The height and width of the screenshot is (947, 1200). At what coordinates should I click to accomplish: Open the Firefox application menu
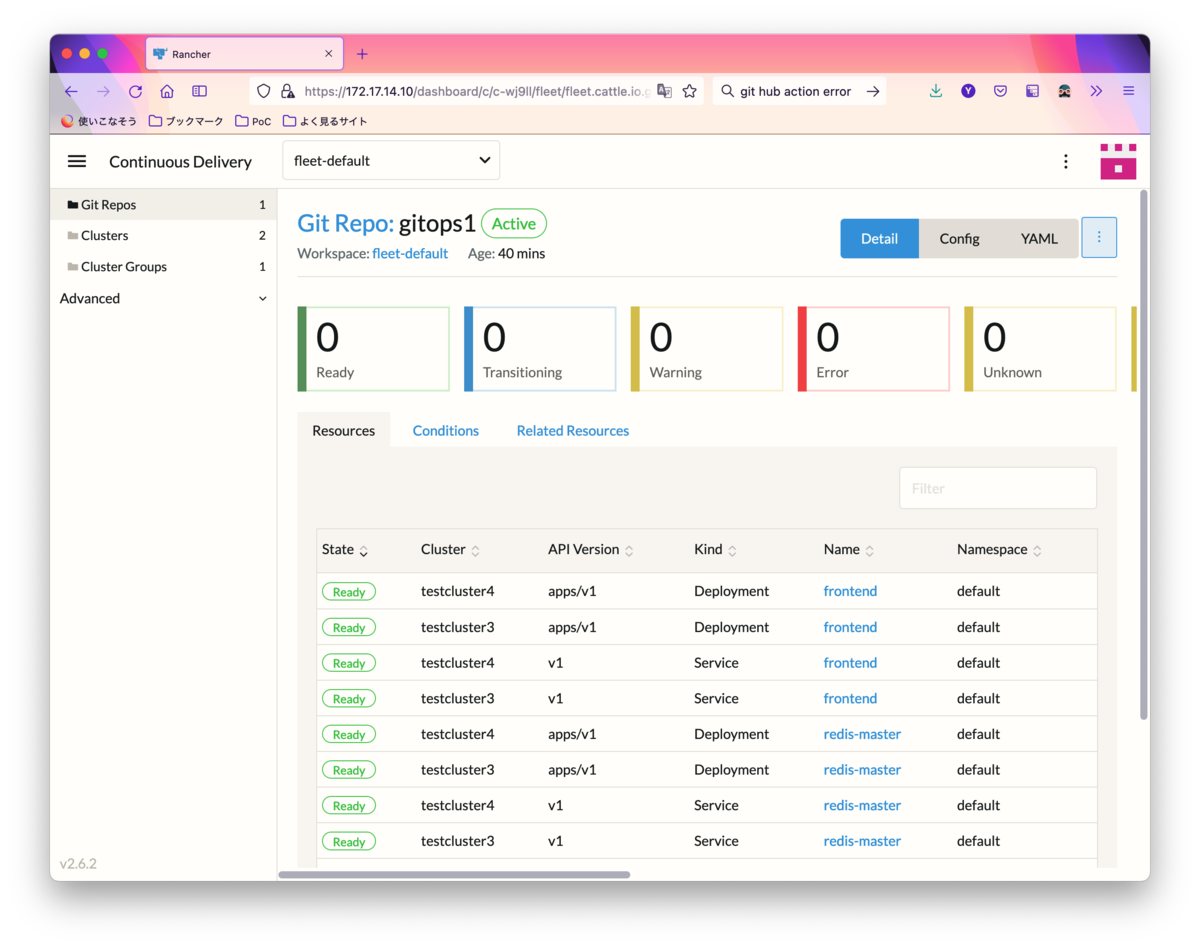tap(1128, 91)
